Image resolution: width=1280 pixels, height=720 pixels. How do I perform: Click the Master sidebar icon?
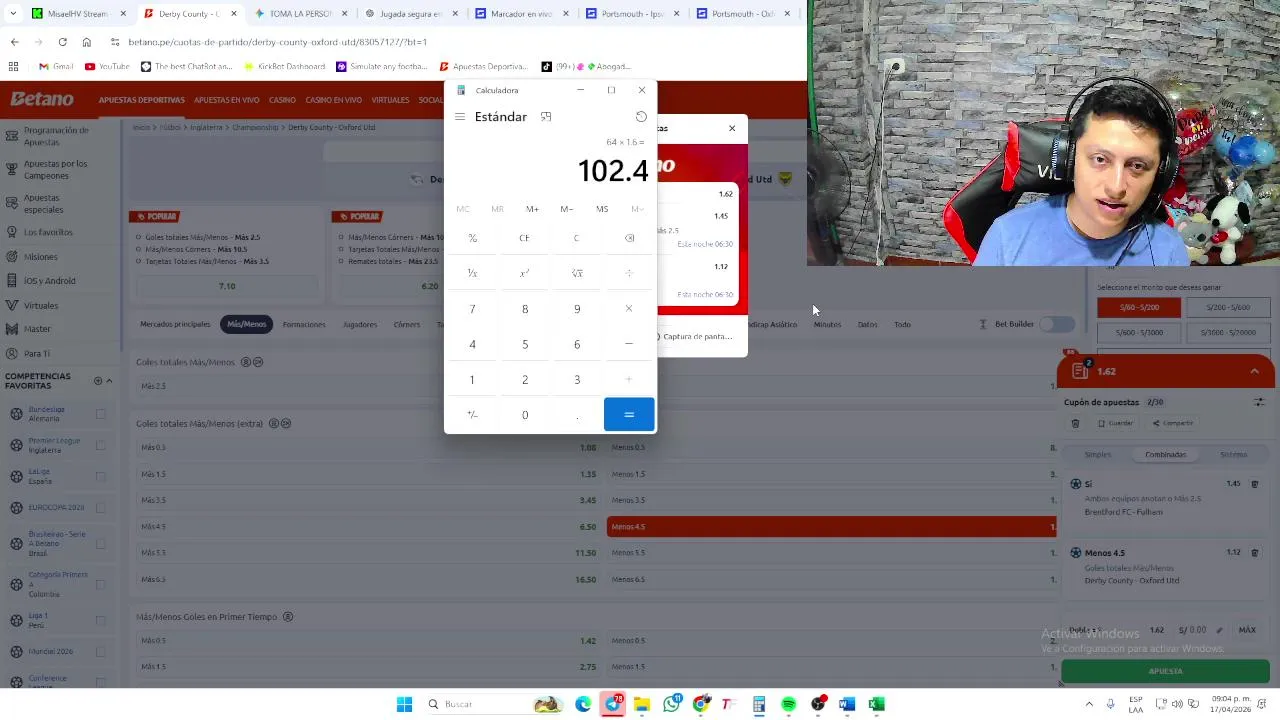coord(14,329)
